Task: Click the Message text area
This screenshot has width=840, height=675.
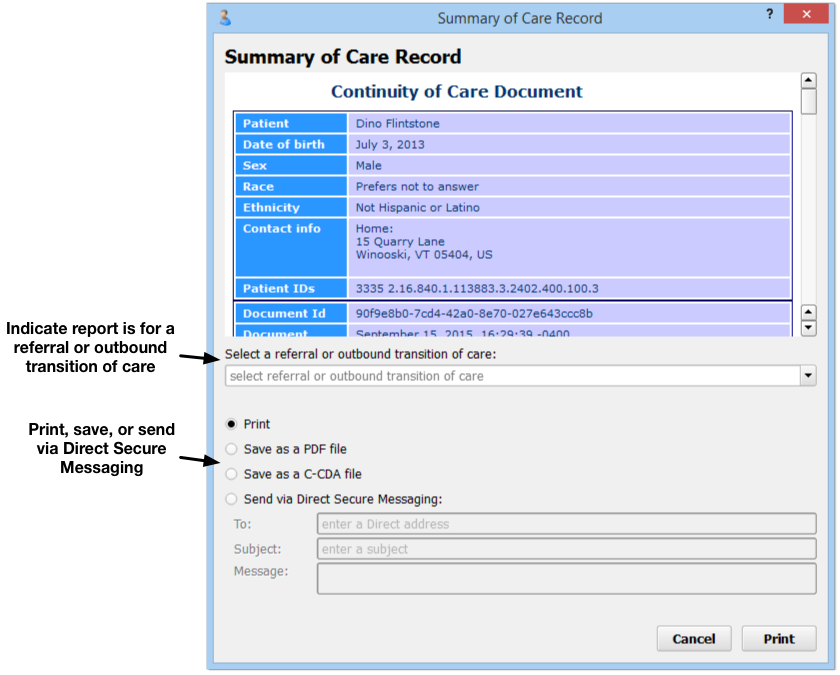Action: pyautogui.click(x=566, y=579)
